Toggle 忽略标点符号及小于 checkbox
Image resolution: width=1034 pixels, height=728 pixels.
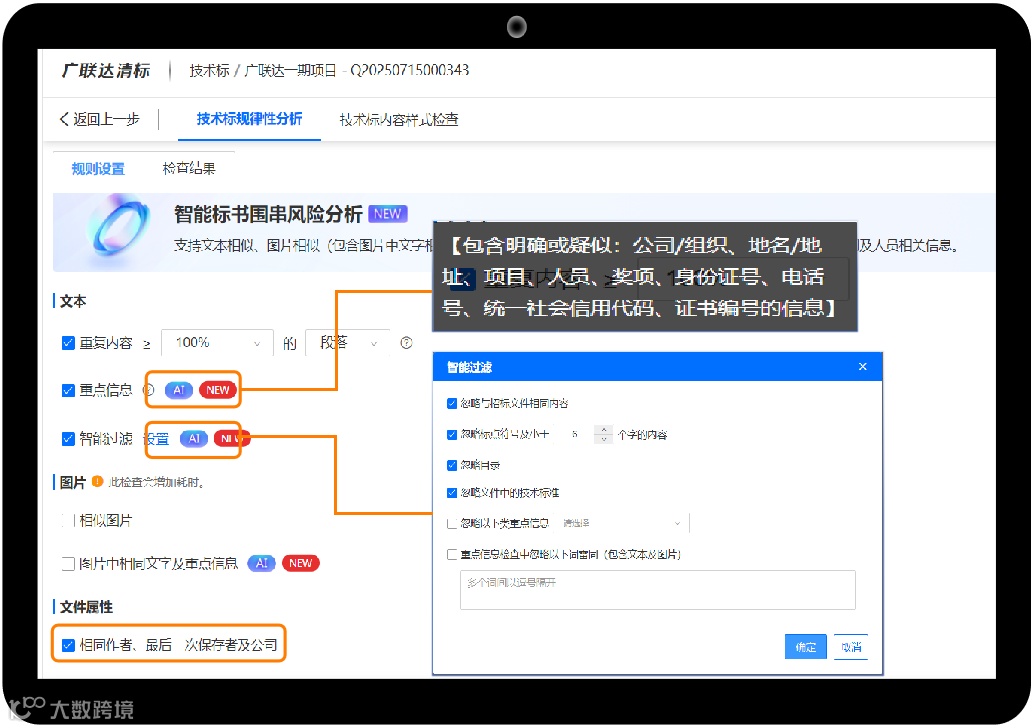click(452, 435)
